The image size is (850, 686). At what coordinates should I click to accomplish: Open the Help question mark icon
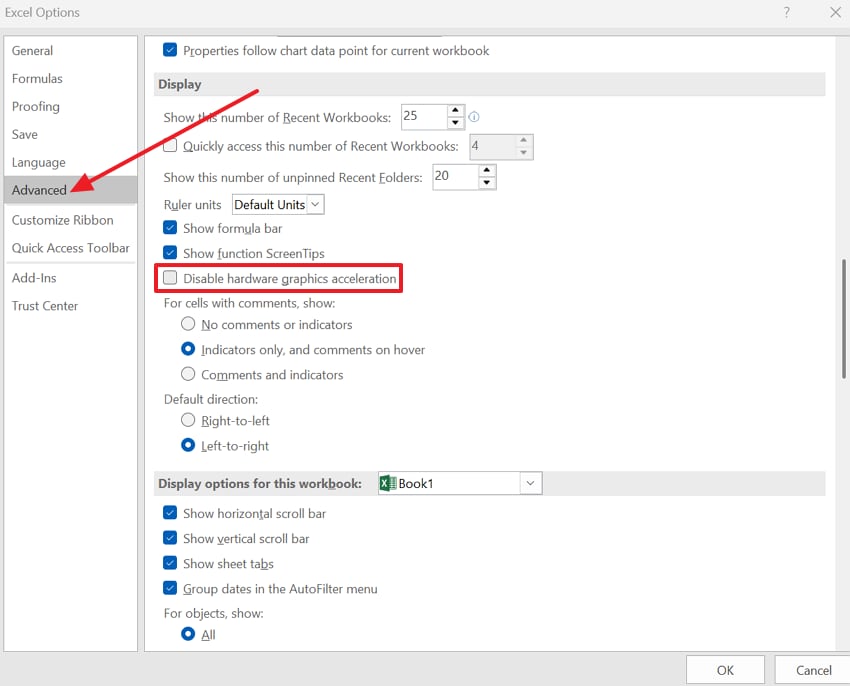tap(786, 12)
